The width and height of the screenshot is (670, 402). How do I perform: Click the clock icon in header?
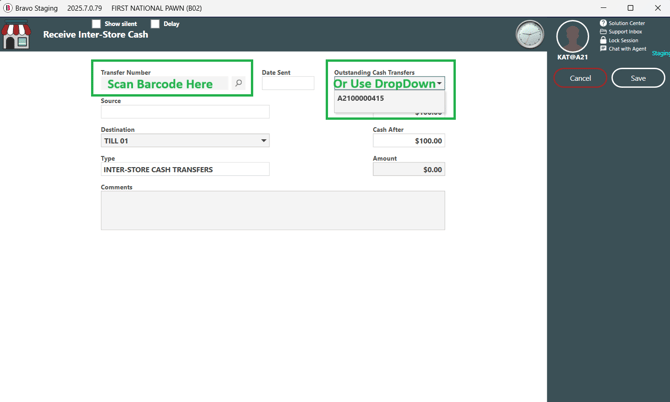point(530,35)
